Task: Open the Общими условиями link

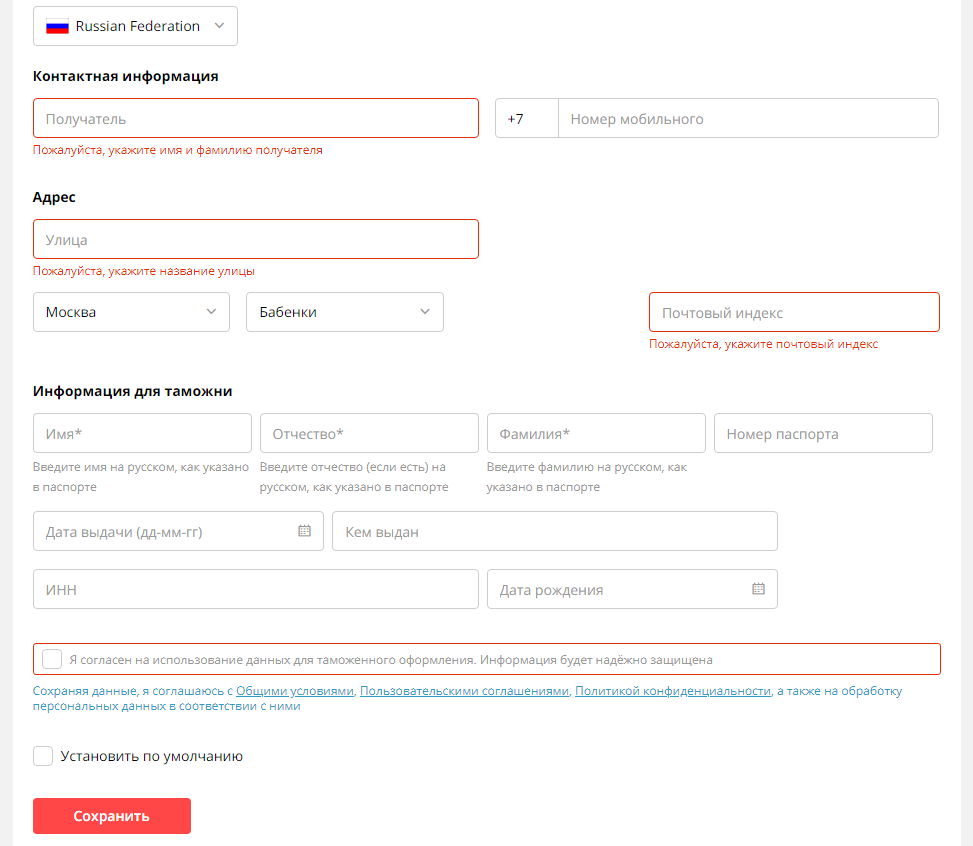Action: point(295,691)
